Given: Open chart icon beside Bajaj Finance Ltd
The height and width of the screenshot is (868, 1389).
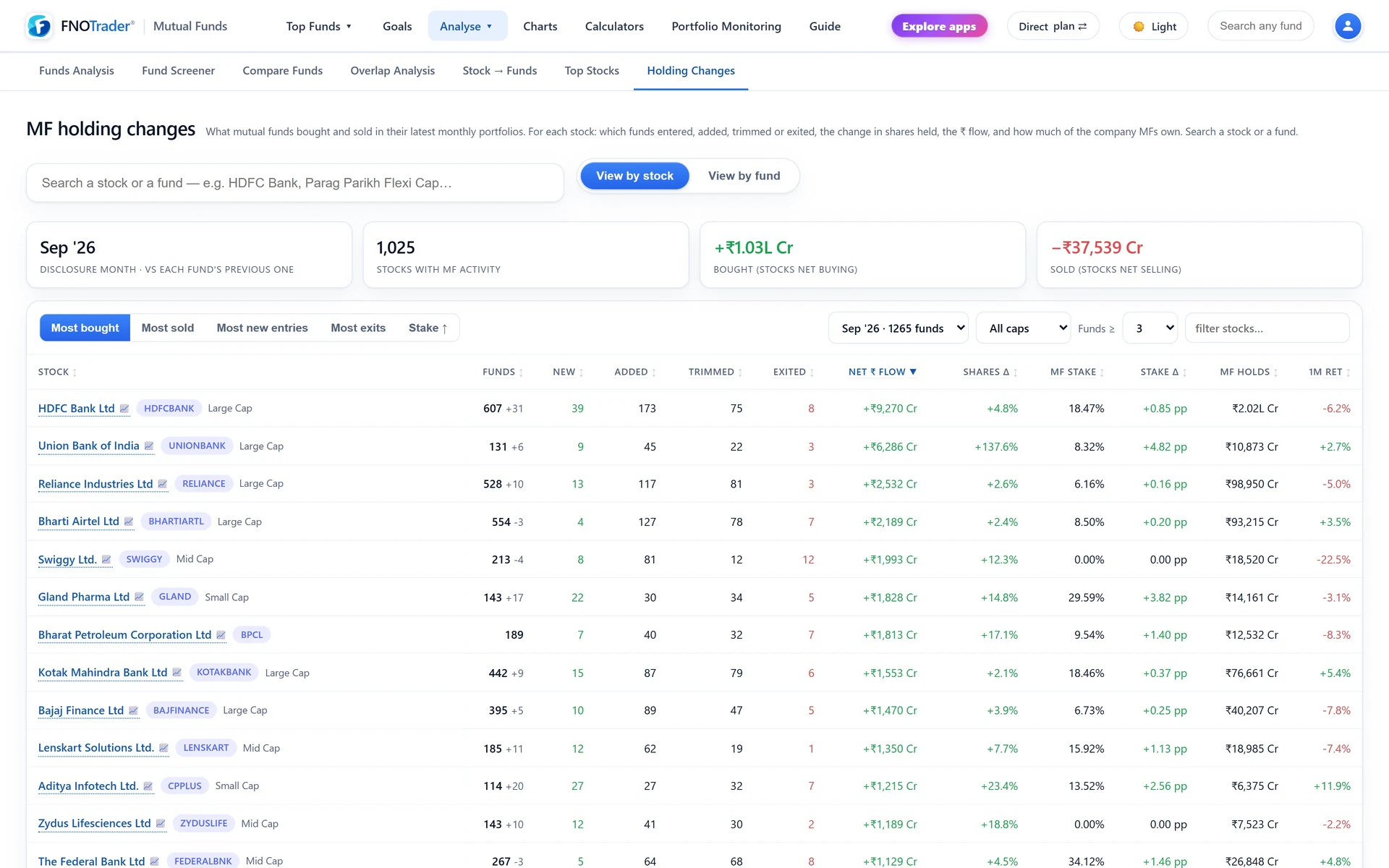Looking at the screenshot, I should (x=134, y=710).
